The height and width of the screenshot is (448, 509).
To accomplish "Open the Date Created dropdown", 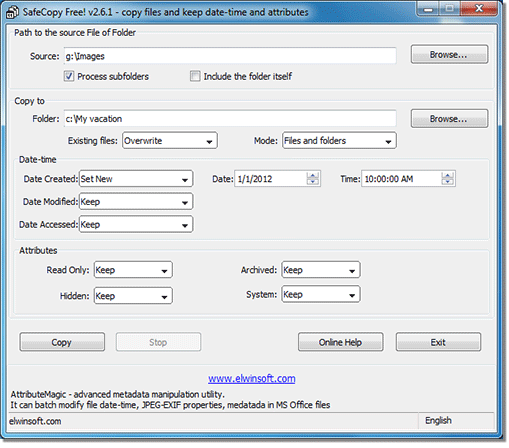I will tap(136, 179).
